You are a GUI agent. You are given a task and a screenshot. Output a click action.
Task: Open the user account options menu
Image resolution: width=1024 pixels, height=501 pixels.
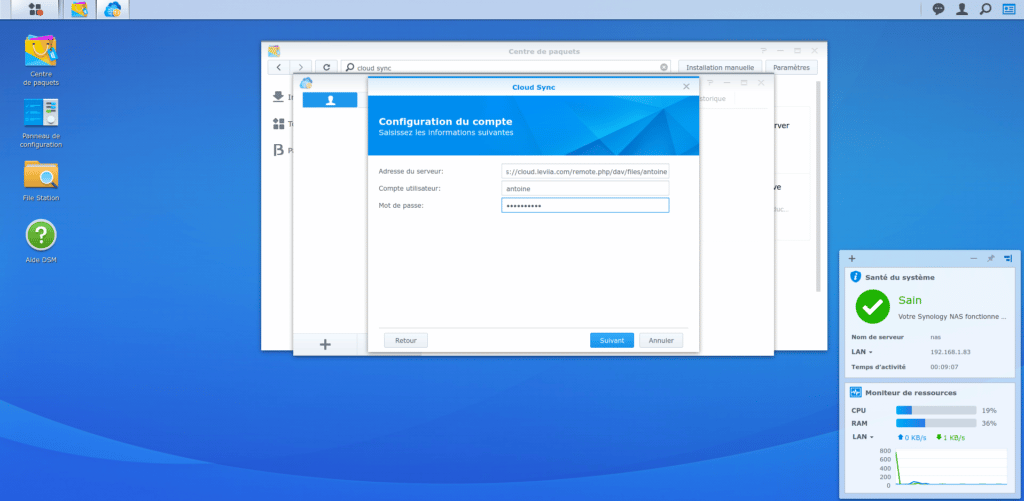(x=961, y=9)
